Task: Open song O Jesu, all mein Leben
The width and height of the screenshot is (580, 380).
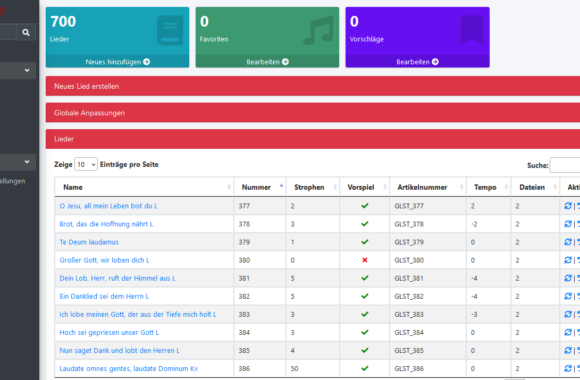Action: point(108,206)
